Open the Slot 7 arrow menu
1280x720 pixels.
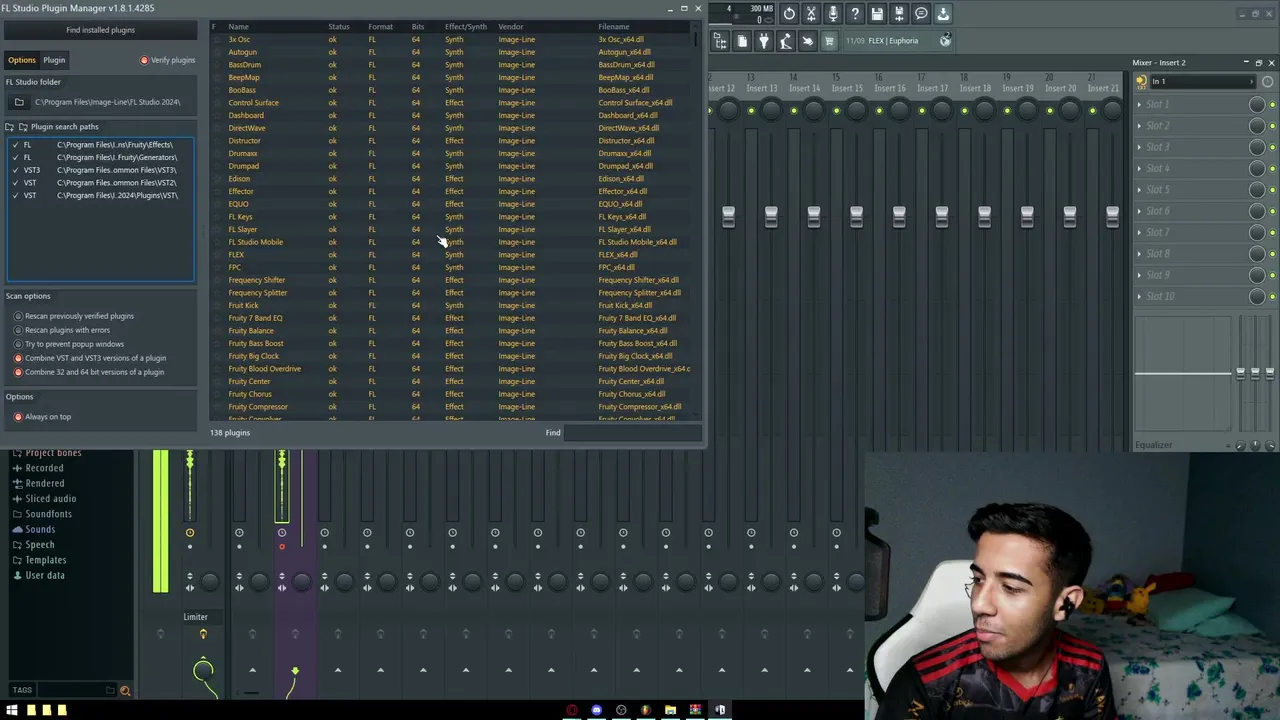point(1139,232)
